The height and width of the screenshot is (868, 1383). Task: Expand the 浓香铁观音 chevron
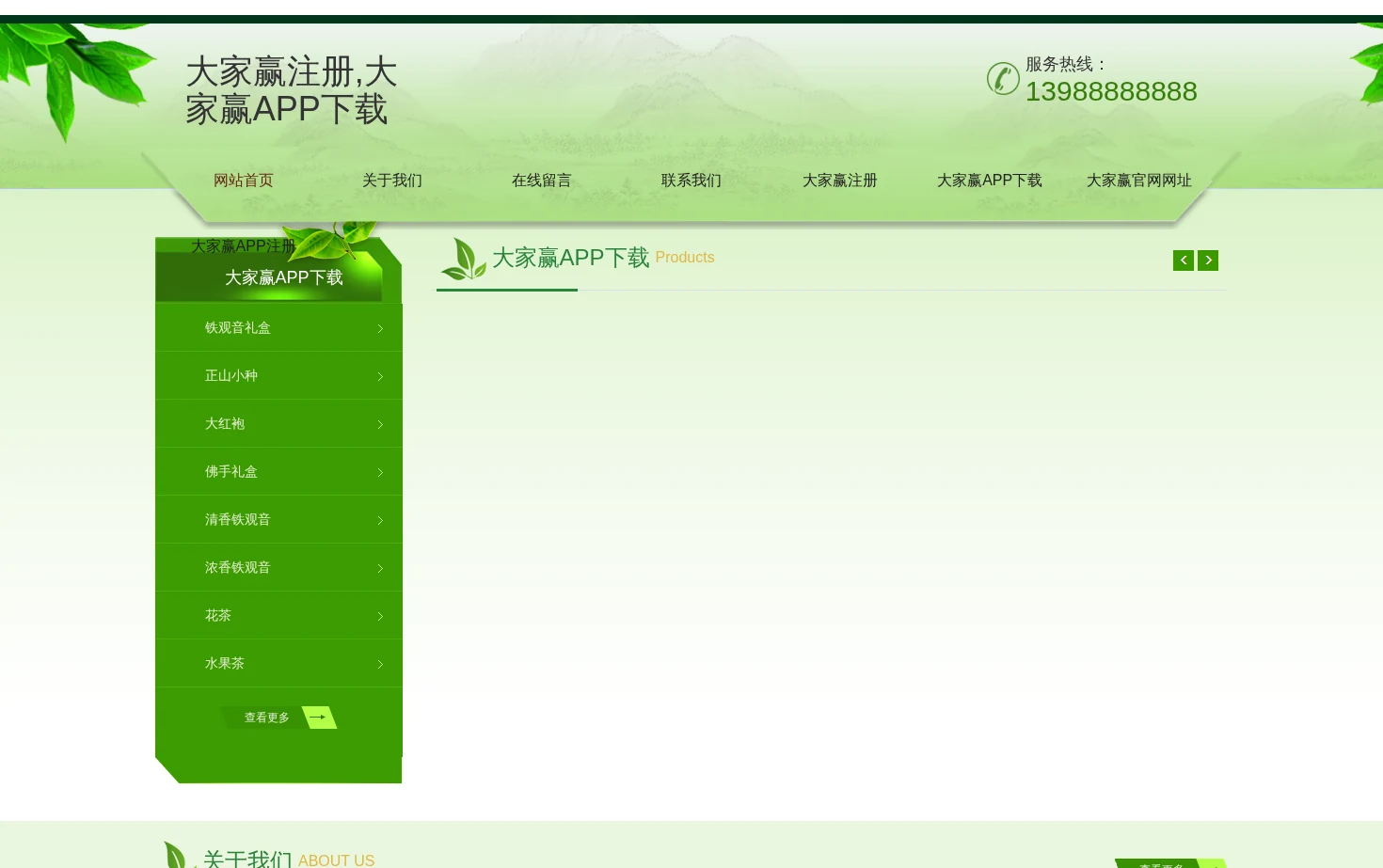coord(380,568)
